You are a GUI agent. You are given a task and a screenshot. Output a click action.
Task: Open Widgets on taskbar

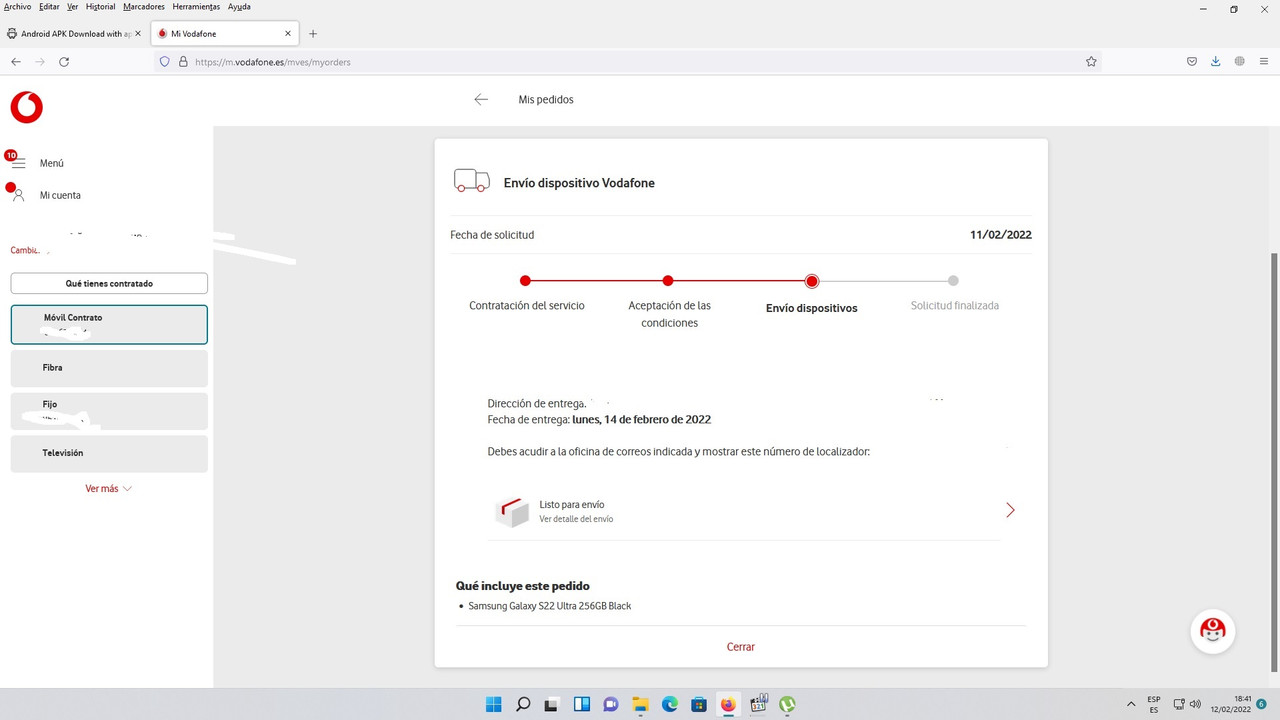[x=581, y=704]
